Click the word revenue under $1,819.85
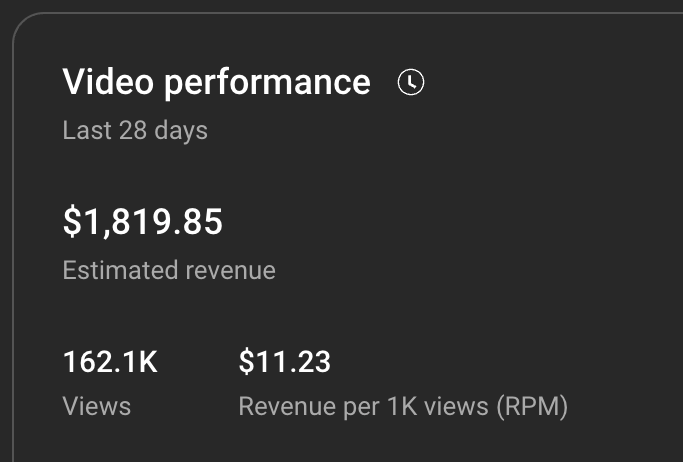 click(230, 271)
